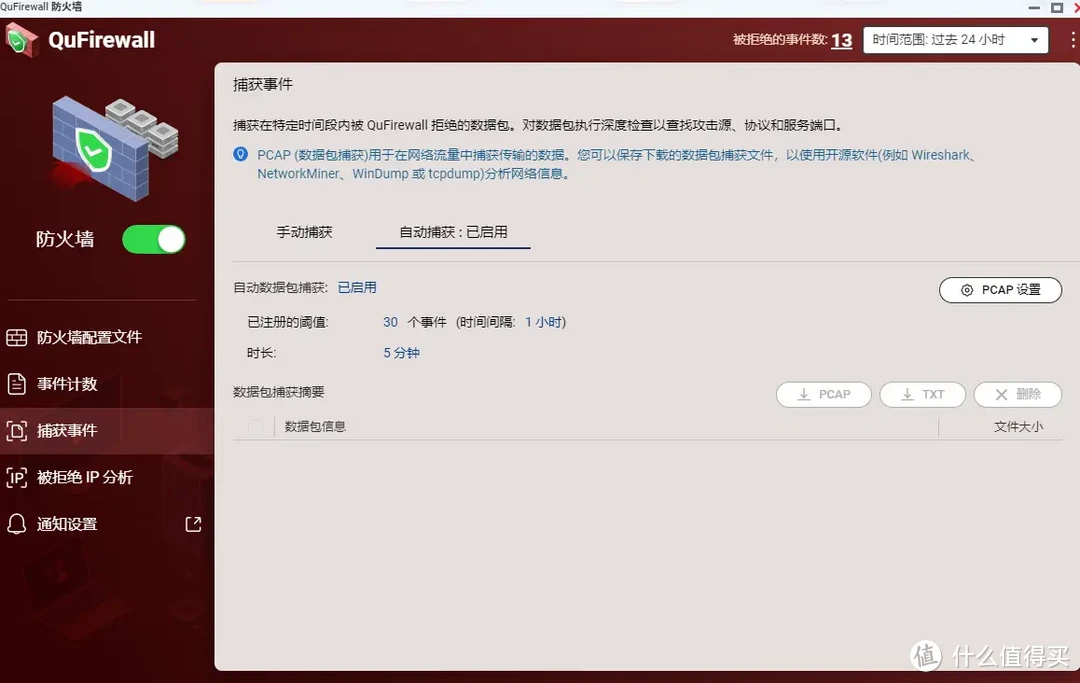
Task: Download the capture as TXT
Action: point(922,395)
